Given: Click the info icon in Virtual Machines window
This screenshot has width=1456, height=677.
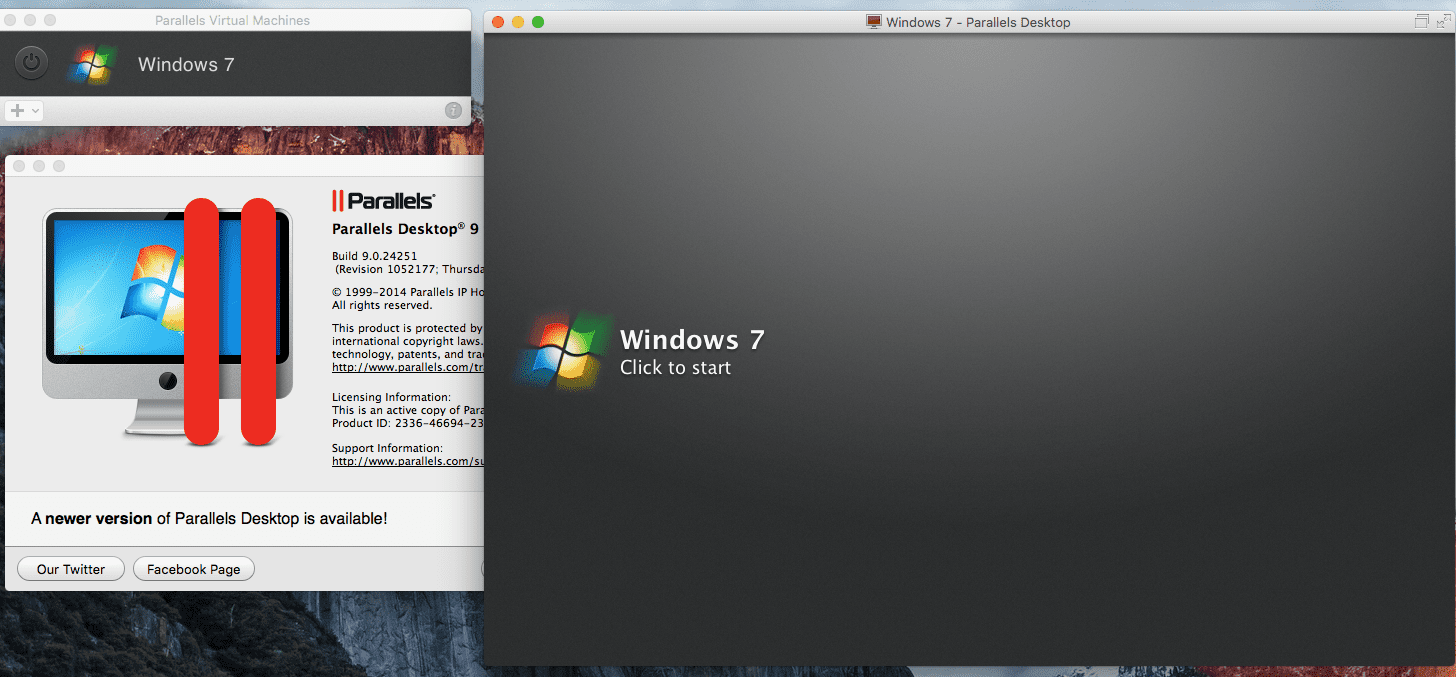Looking at the screenshot, I should [x=453, y=111].
